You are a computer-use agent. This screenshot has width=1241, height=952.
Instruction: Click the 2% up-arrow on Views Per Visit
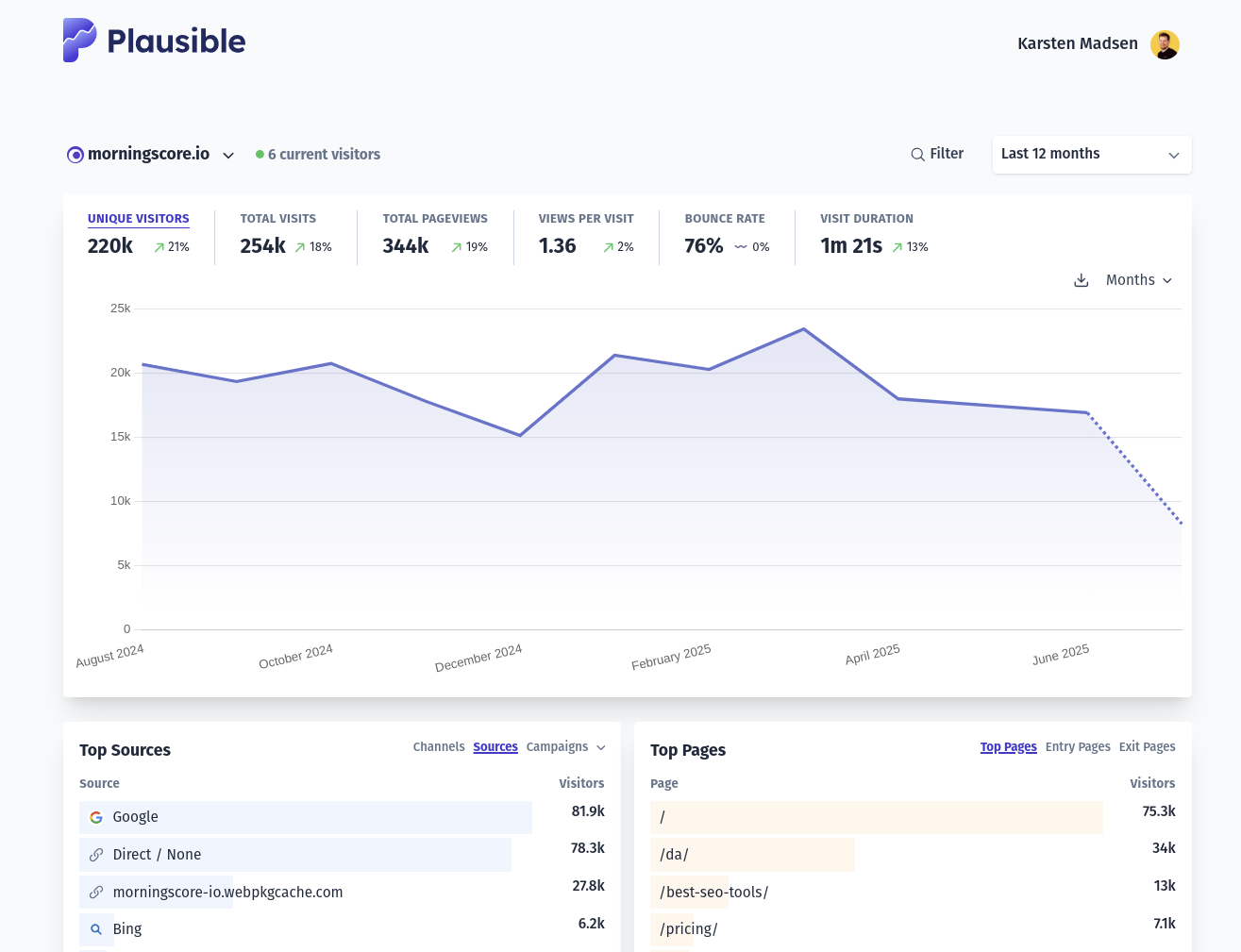tap(609, 247)
